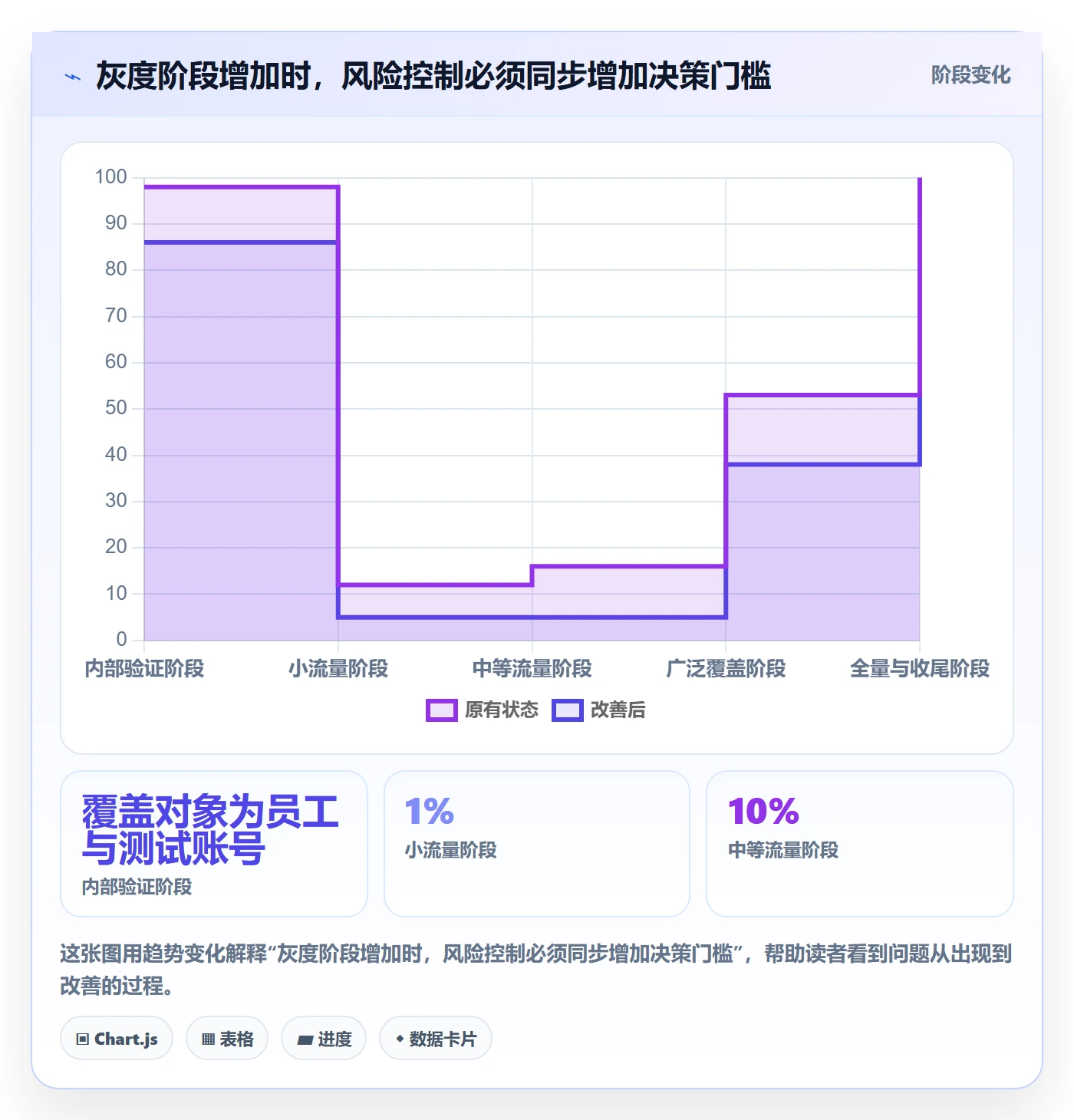Click the 90 y-axis value
The width and height of the screenshot is (1074, 1120).
point(116,223)
